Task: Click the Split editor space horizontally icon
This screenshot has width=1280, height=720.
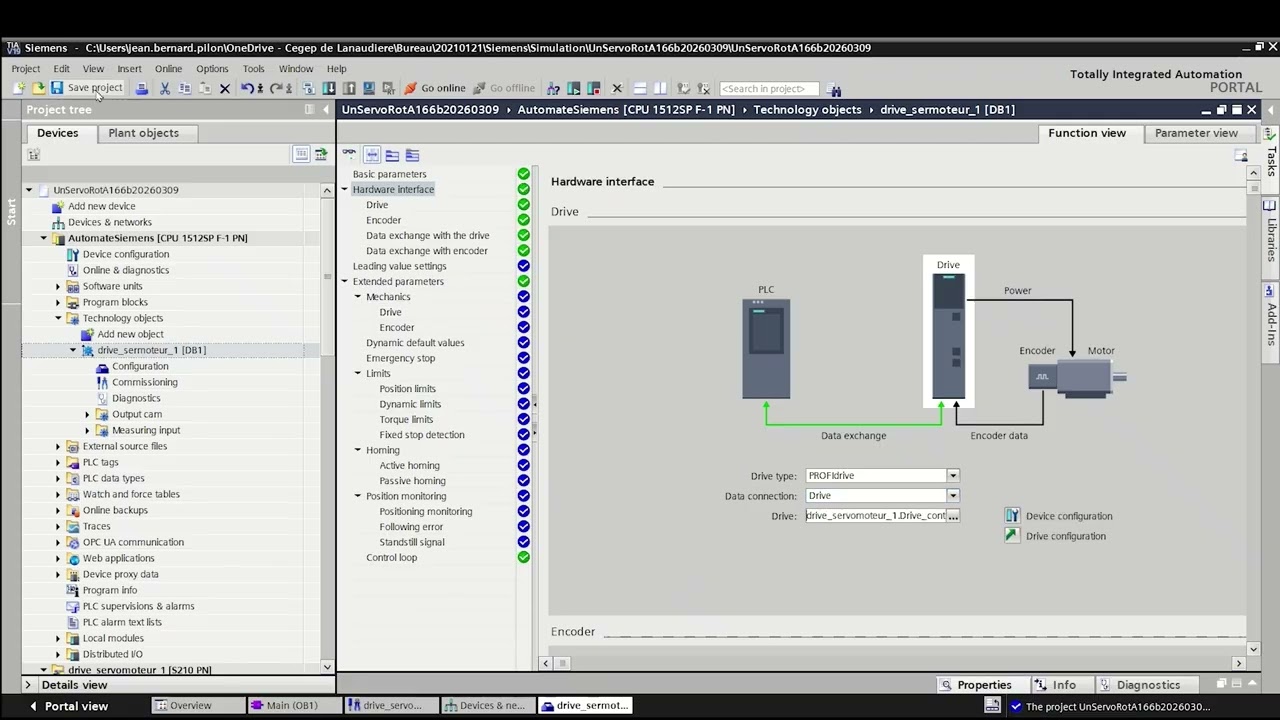Action: tap(640, 88)
